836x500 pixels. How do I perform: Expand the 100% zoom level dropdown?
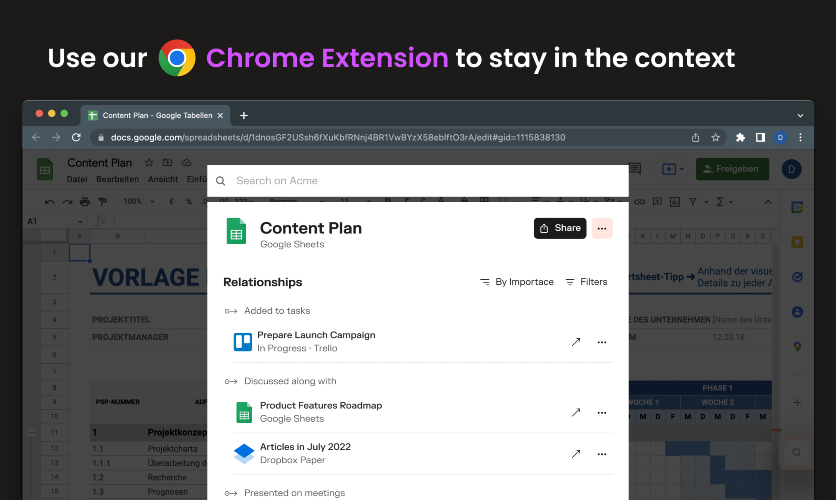tap(139, 201)
